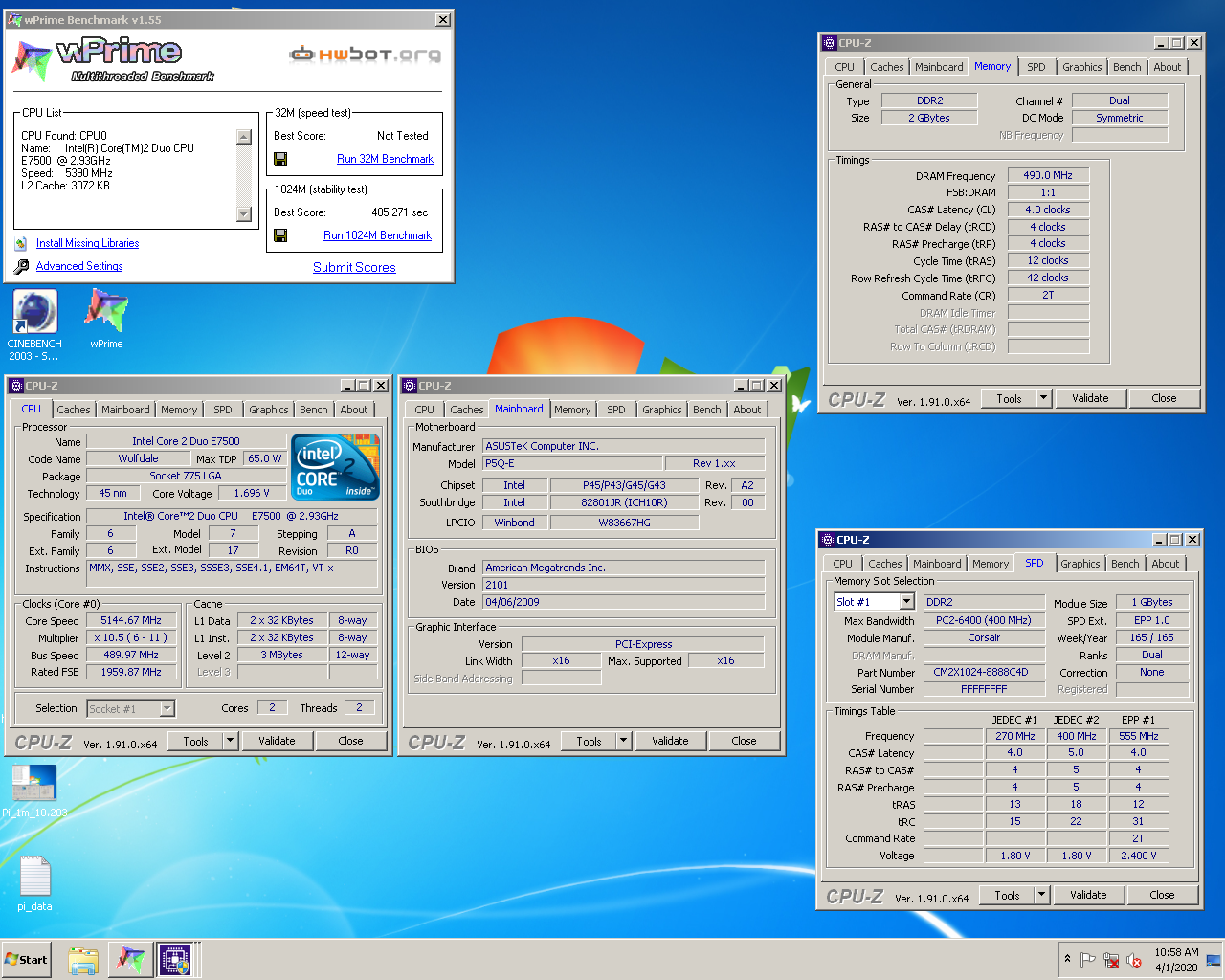The height and width of the screenshot is (980, 1225).
Task: Click the Action Center flag tray icon
Action: click(x=1088, y=960)
